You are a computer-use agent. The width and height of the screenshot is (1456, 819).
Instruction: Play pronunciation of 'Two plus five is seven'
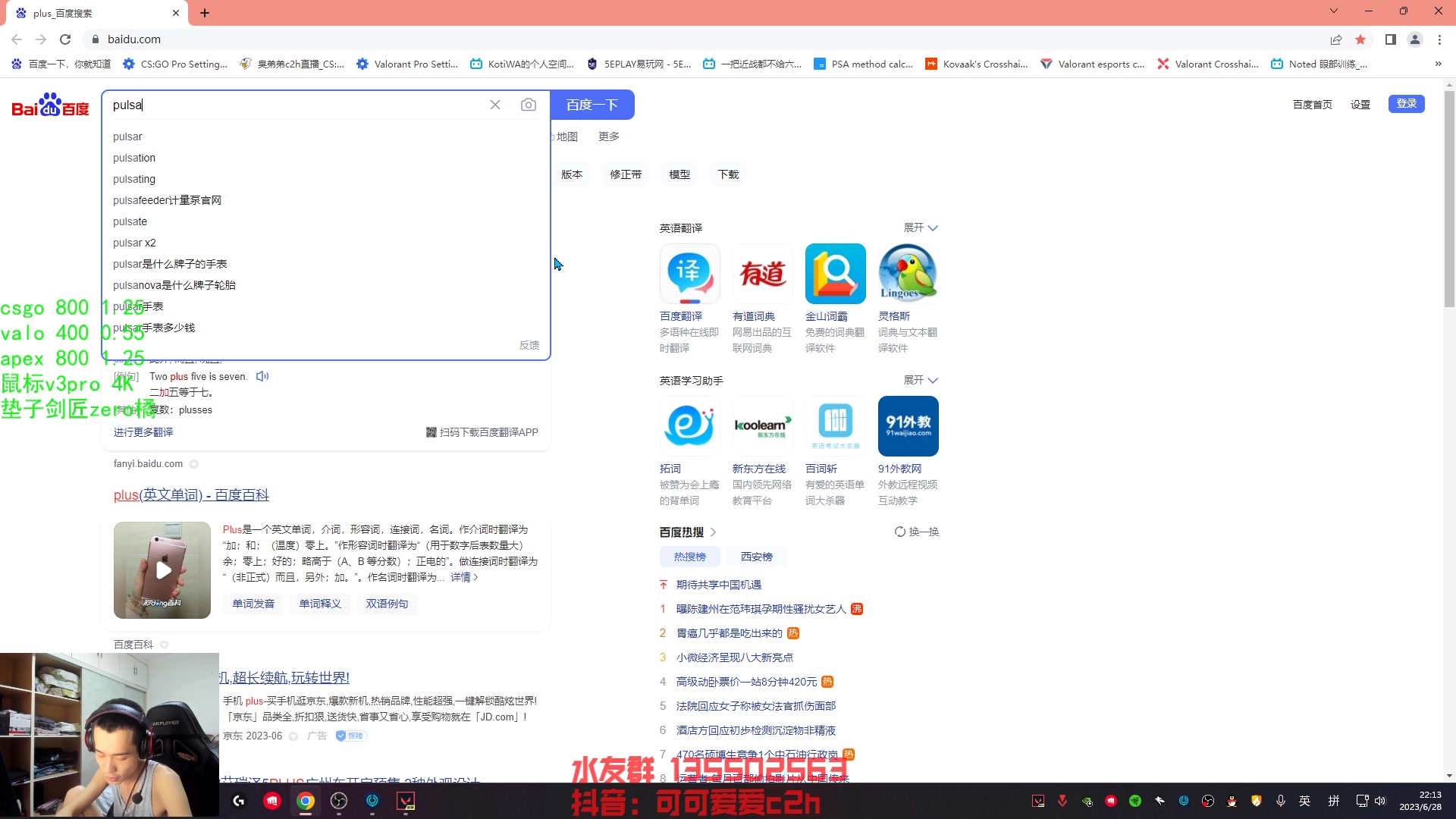[262, 376]
